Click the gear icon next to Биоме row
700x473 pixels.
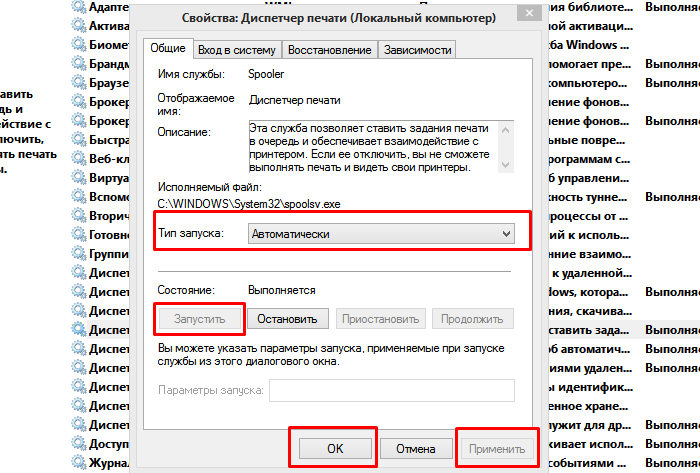79,45
